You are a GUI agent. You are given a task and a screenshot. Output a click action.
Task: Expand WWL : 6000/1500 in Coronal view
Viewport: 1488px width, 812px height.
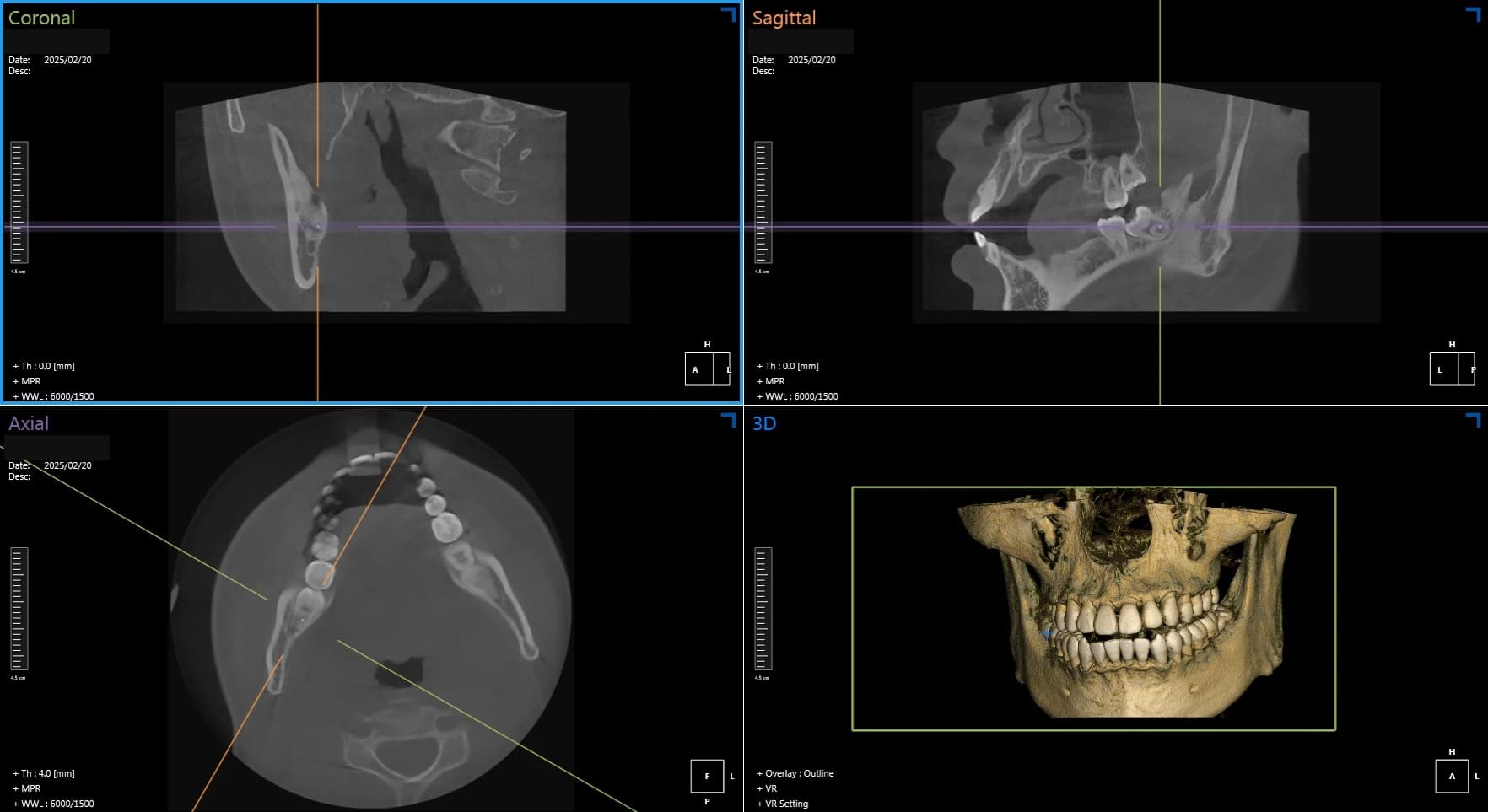click(53, 396)
